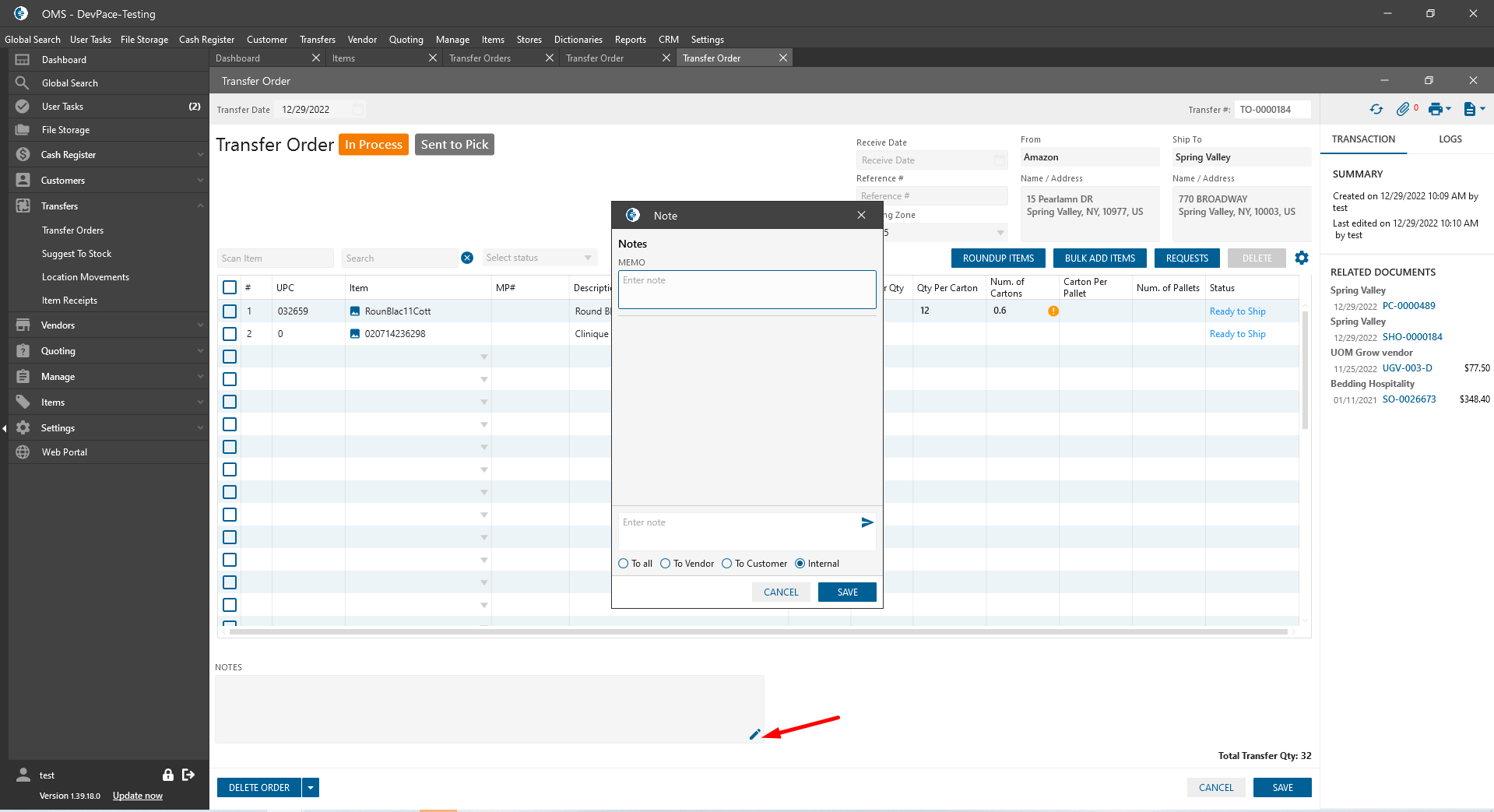The image size is (1494, 812).
Task: Switch to the LOGS tab
Action: (1450, 139)
